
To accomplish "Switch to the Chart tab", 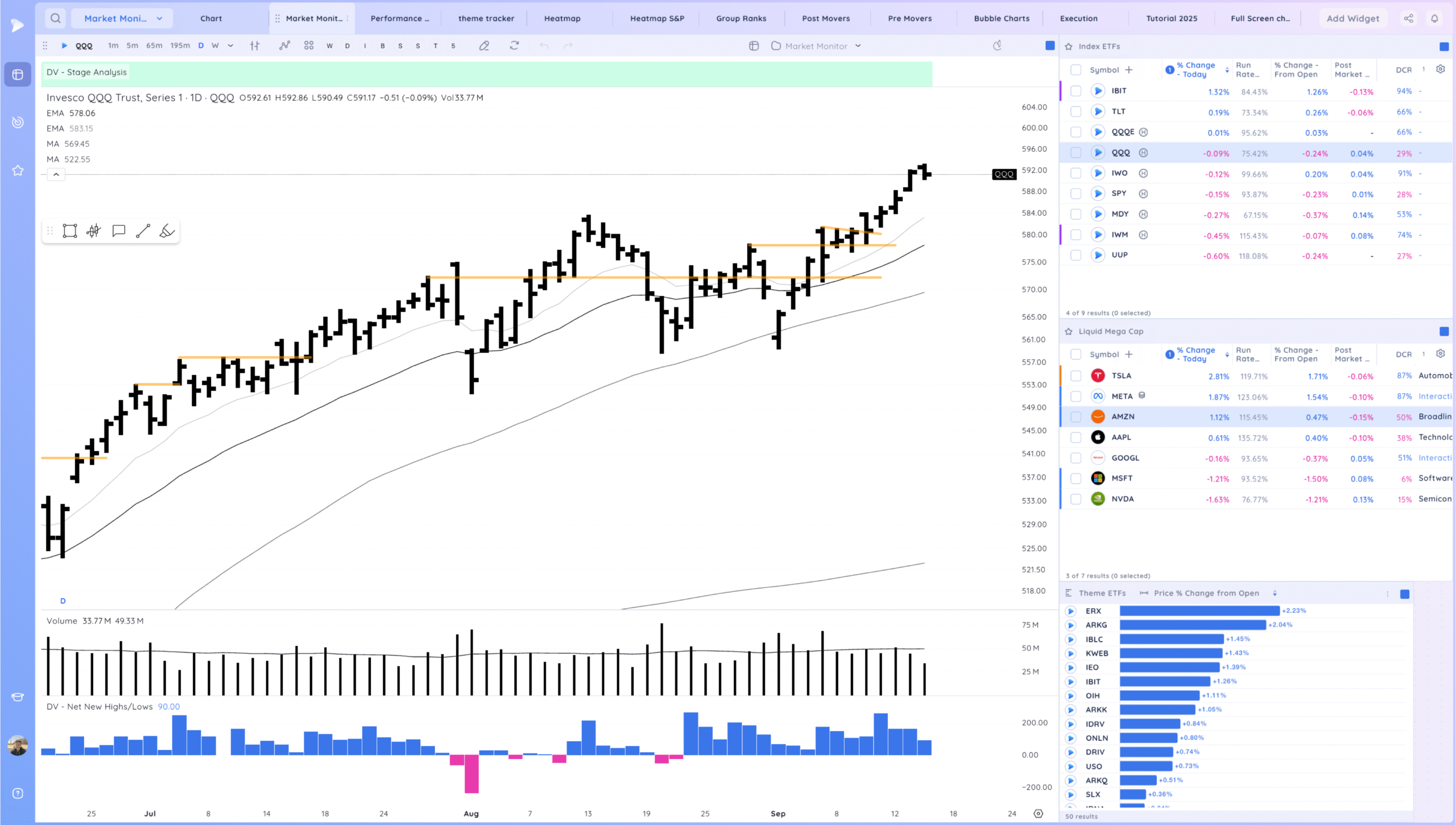I will (211, 18).
